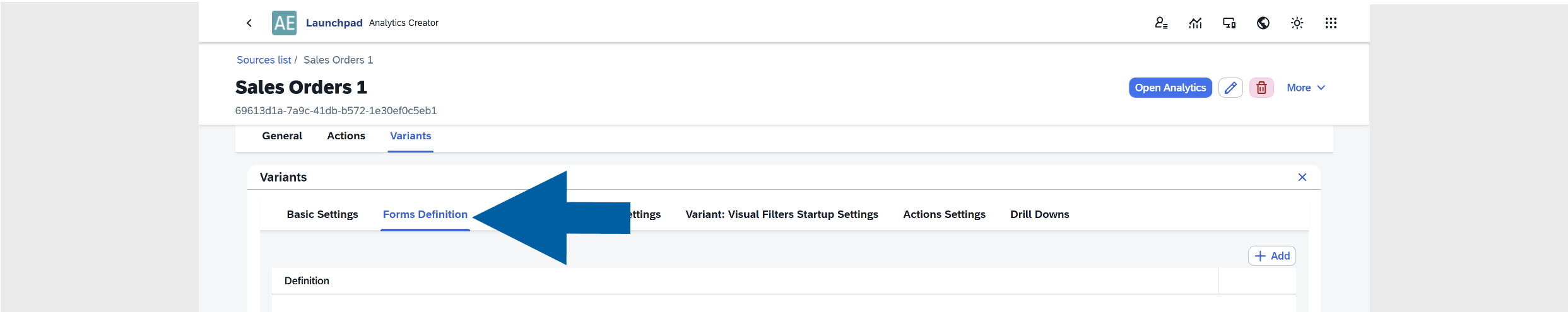This screenshot has width=1568, height=312.
Task: Switch to the General tab
Action: click(282, 136)
